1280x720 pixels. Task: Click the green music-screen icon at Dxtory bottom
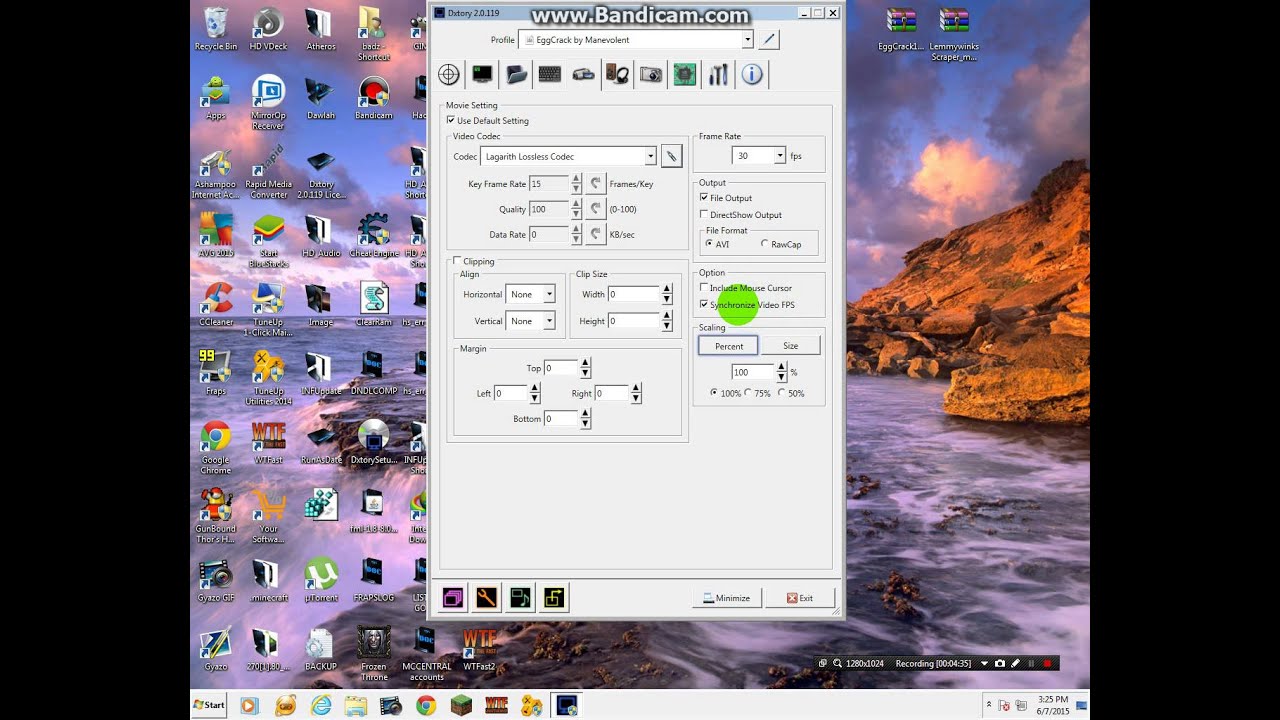tap(520, 598)
